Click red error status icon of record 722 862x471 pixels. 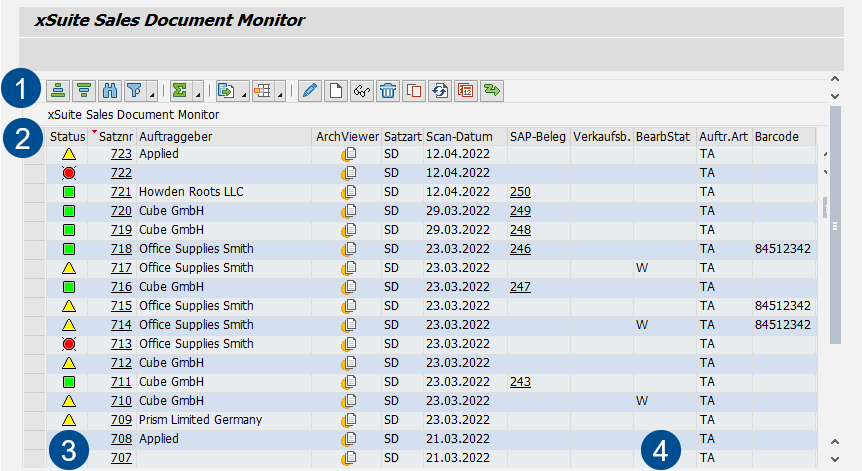coord(69,173)
